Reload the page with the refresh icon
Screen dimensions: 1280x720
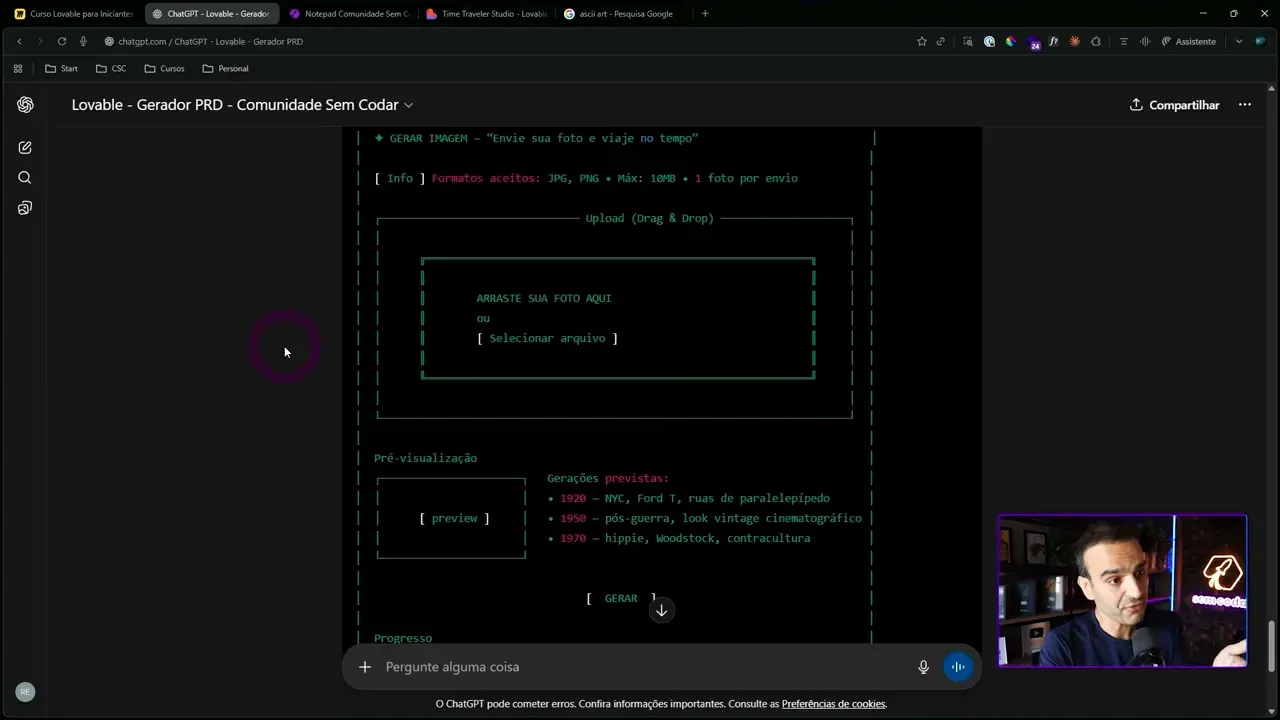(x=62, y=41)
